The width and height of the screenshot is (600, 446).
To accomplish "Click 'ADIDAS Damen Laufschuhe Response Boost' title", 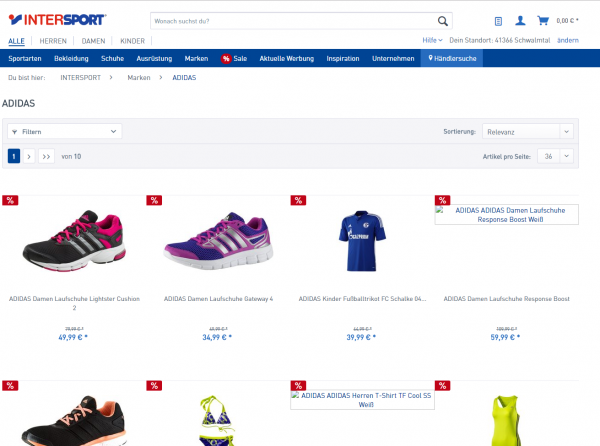I will tap(507, 299).
